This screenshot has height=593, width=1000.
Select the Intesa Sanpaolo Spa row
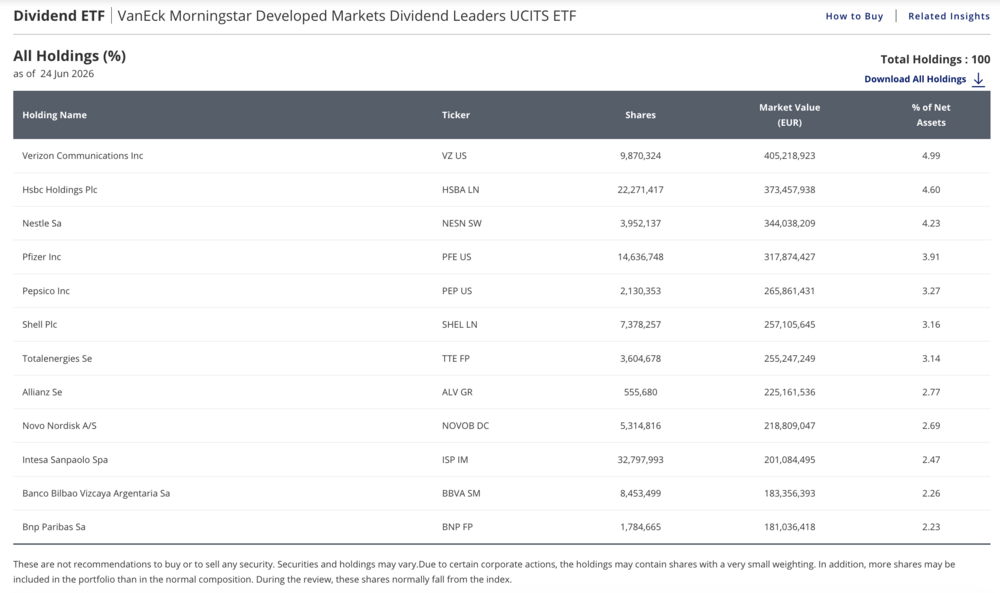501,460
